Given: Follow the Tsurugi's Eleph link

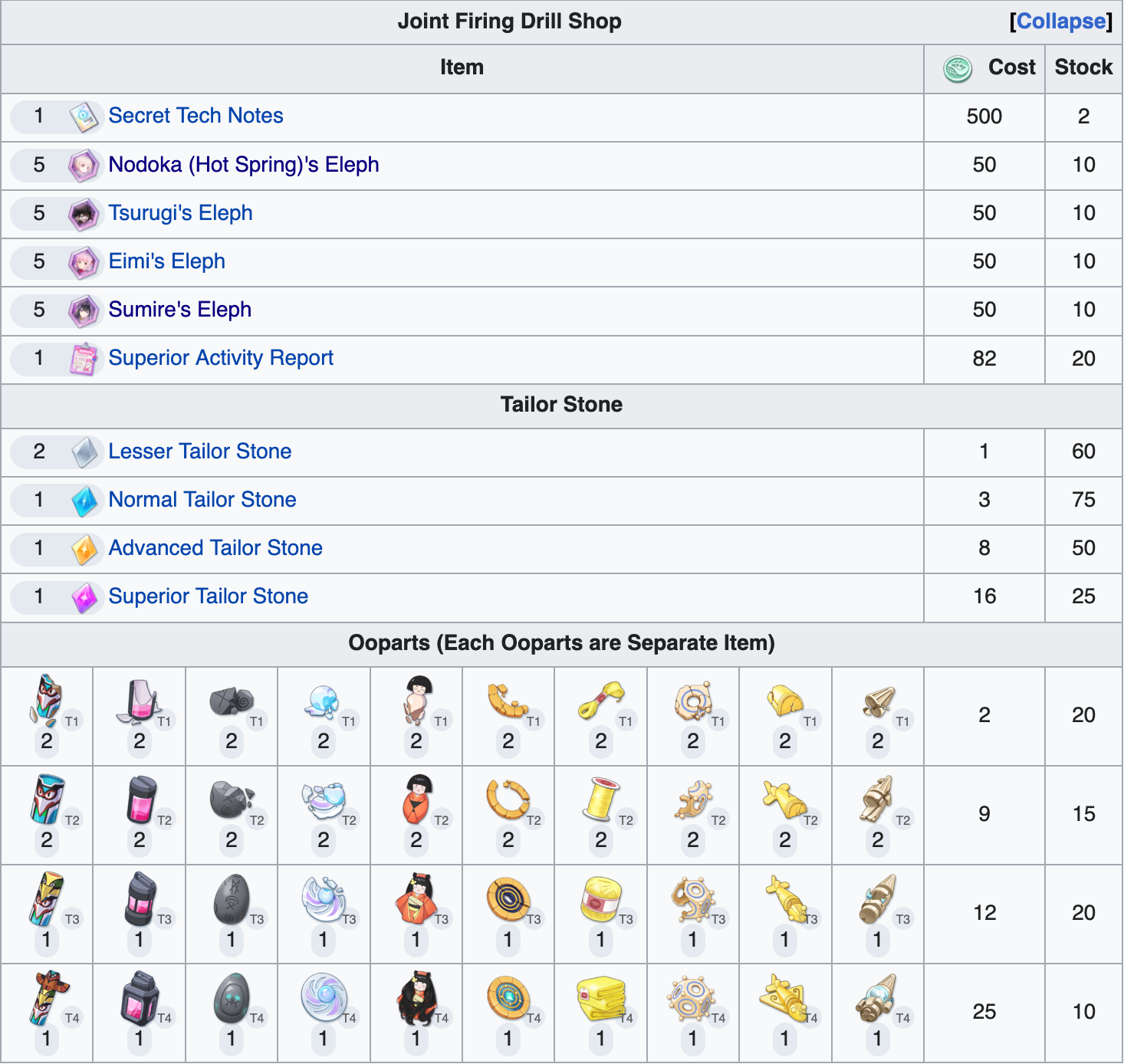Looking at the screenshot, I should click(180, 213).
